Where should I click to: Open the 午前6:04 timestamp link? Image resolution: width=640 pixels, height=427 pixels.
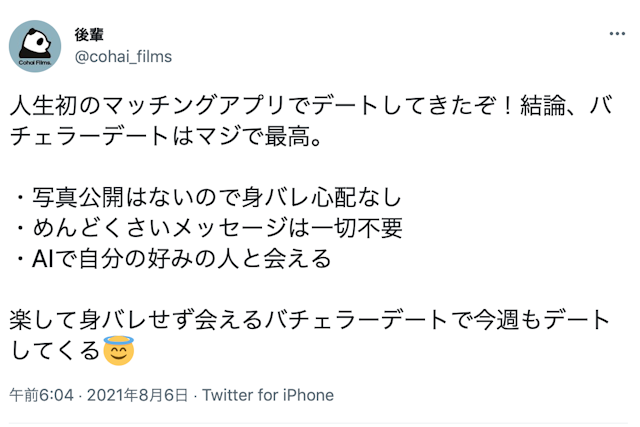pyautogui.click(x=41, y=395)
